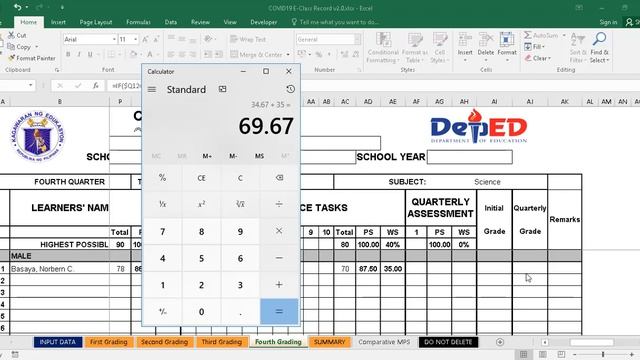Click the divide operator in Calculator
This screenshot has width=640, height=360.
pos(279,204)
